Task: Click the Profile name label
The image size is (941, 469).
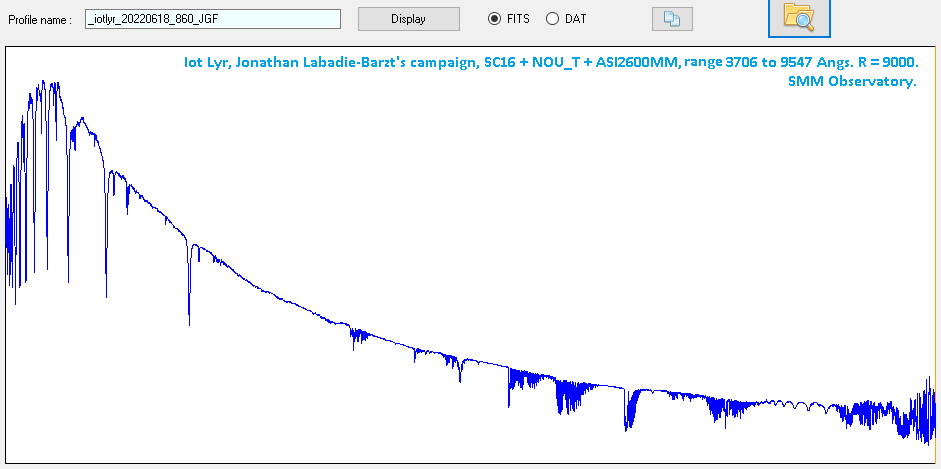Action: (x=40, y=20)
